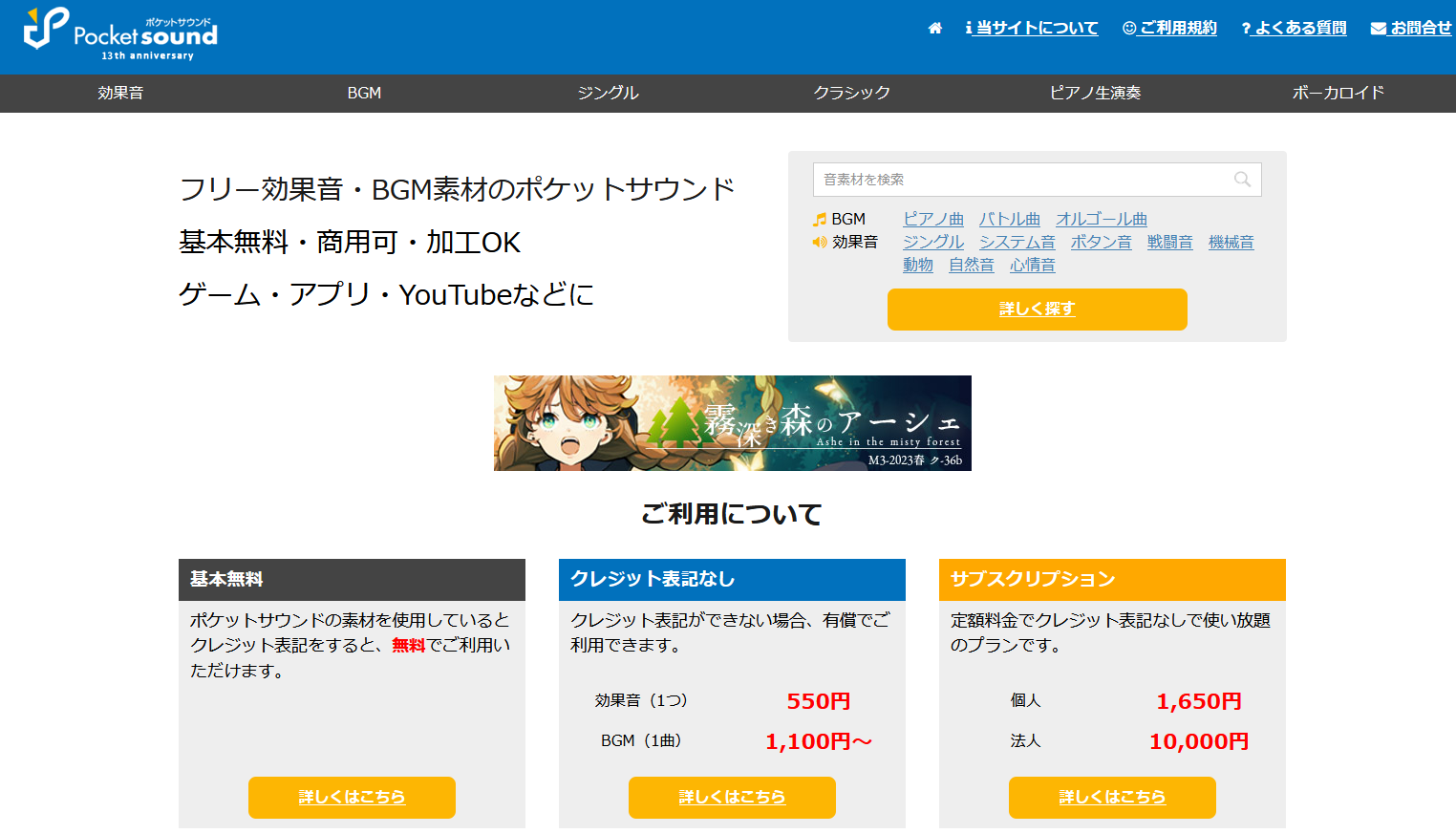Click the 音素材を検索 search field
This screenshot has height=834, width=1456.
1022,180
